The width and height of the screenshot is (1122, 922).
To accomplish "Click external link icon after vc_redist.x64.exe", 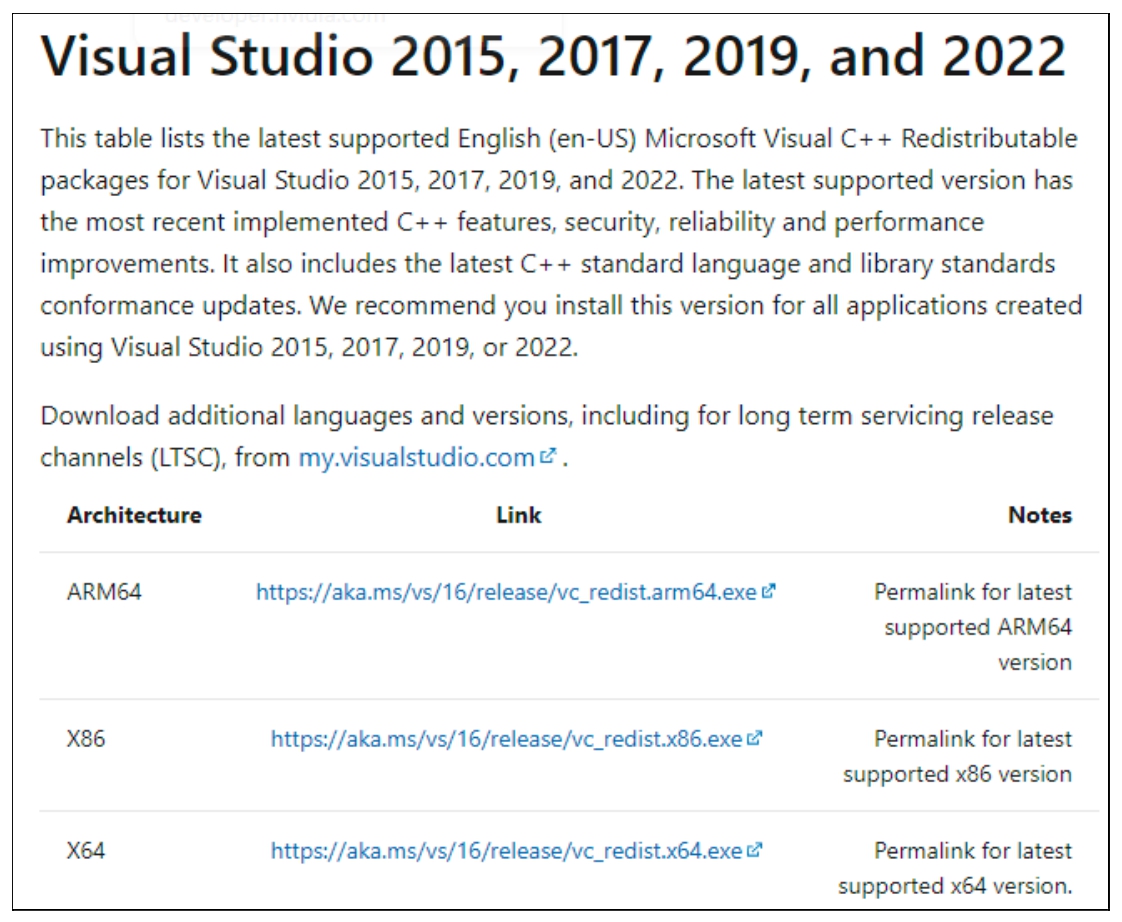I will (755, 851).
